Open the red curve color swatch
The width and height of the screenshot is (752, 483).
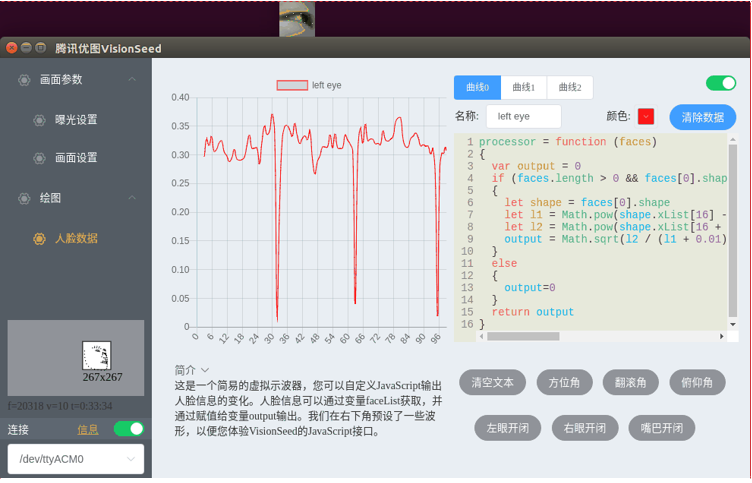(646, 117)
